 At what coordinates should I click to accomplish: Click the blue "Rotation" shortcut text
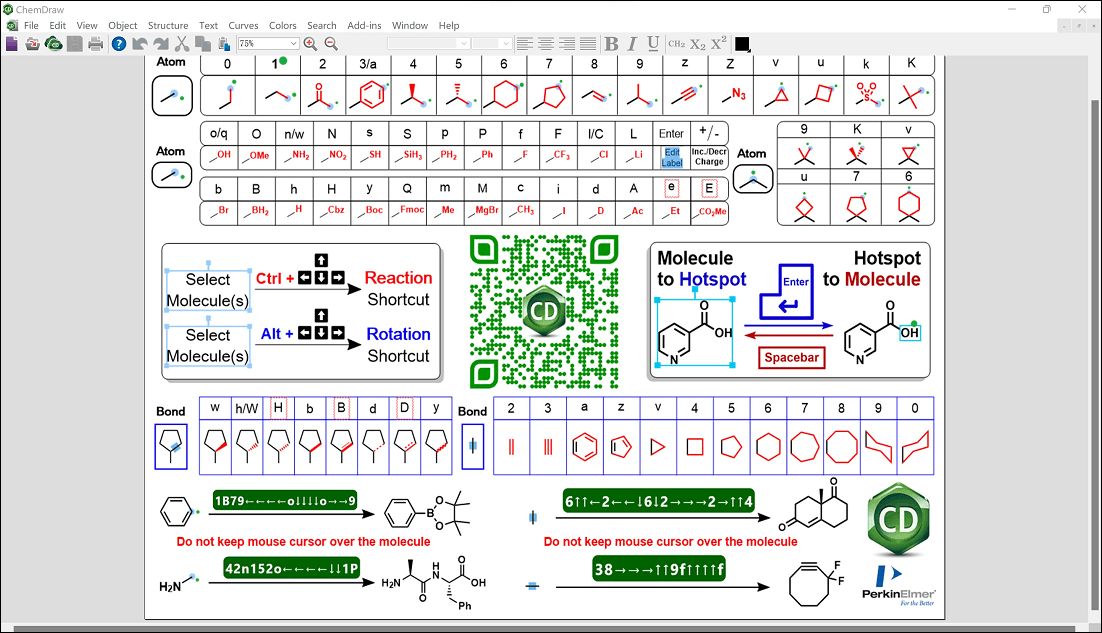tap(398, 334)
